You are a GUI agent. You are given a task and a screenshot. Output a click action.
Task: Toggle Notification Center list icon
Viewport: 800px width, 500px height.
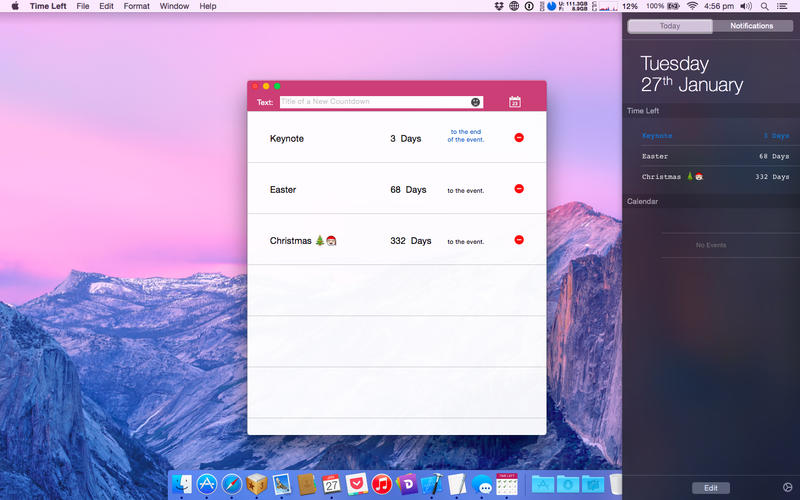[782, 6]
